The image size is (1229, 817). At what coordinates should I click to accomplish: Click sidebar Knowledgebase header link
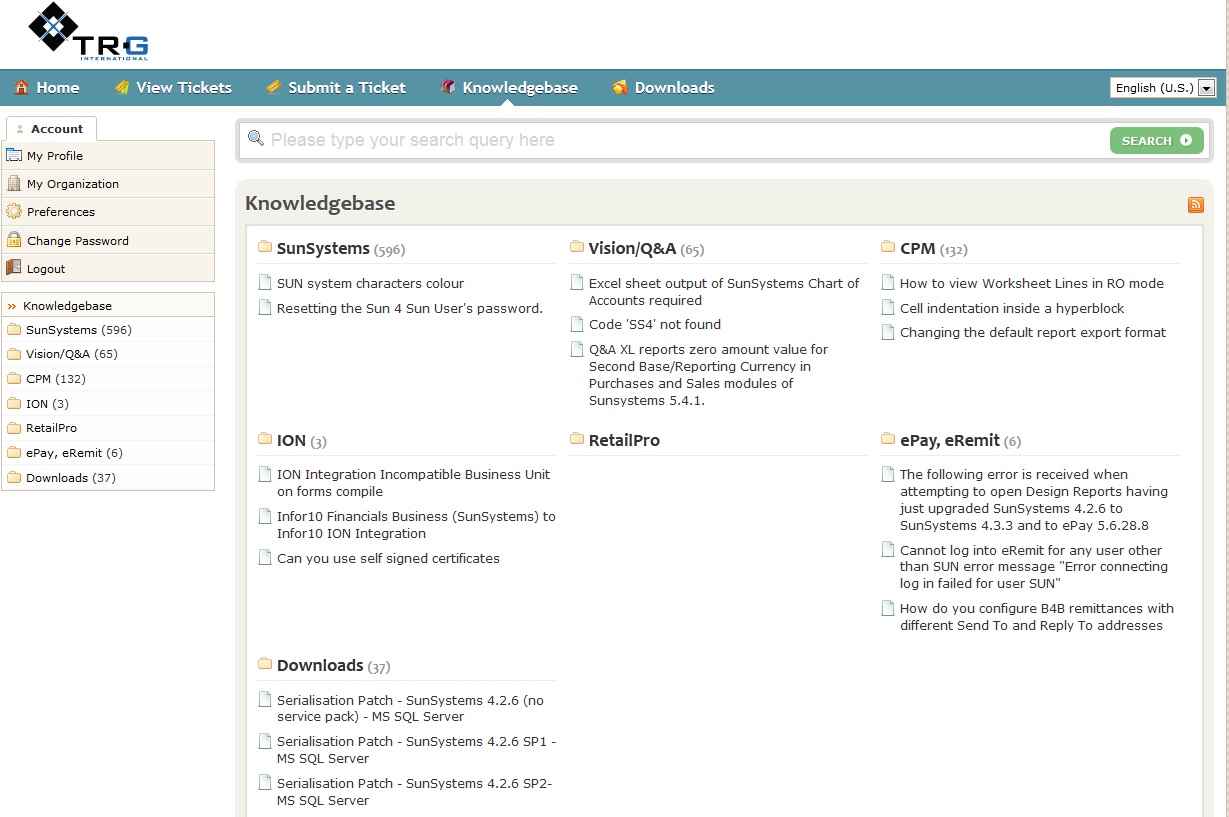(67, 306)
